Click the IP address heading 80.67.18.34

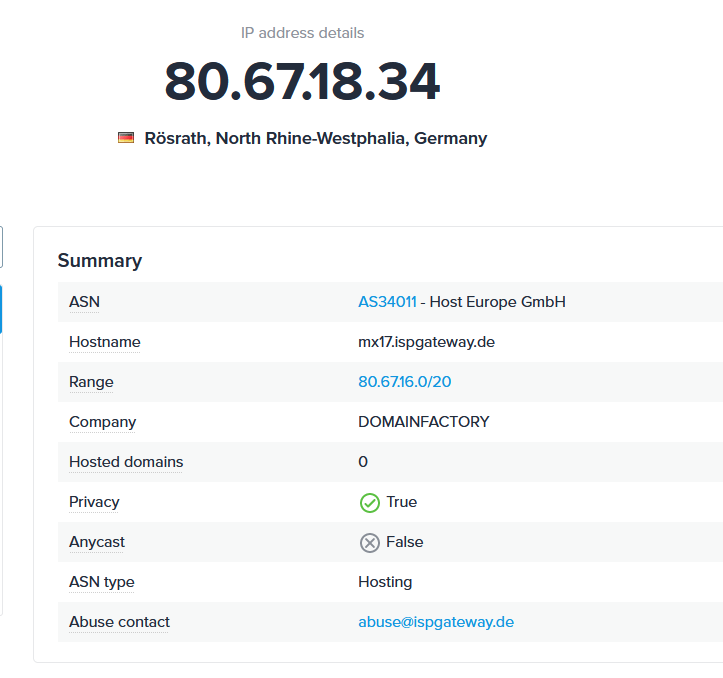302,81
